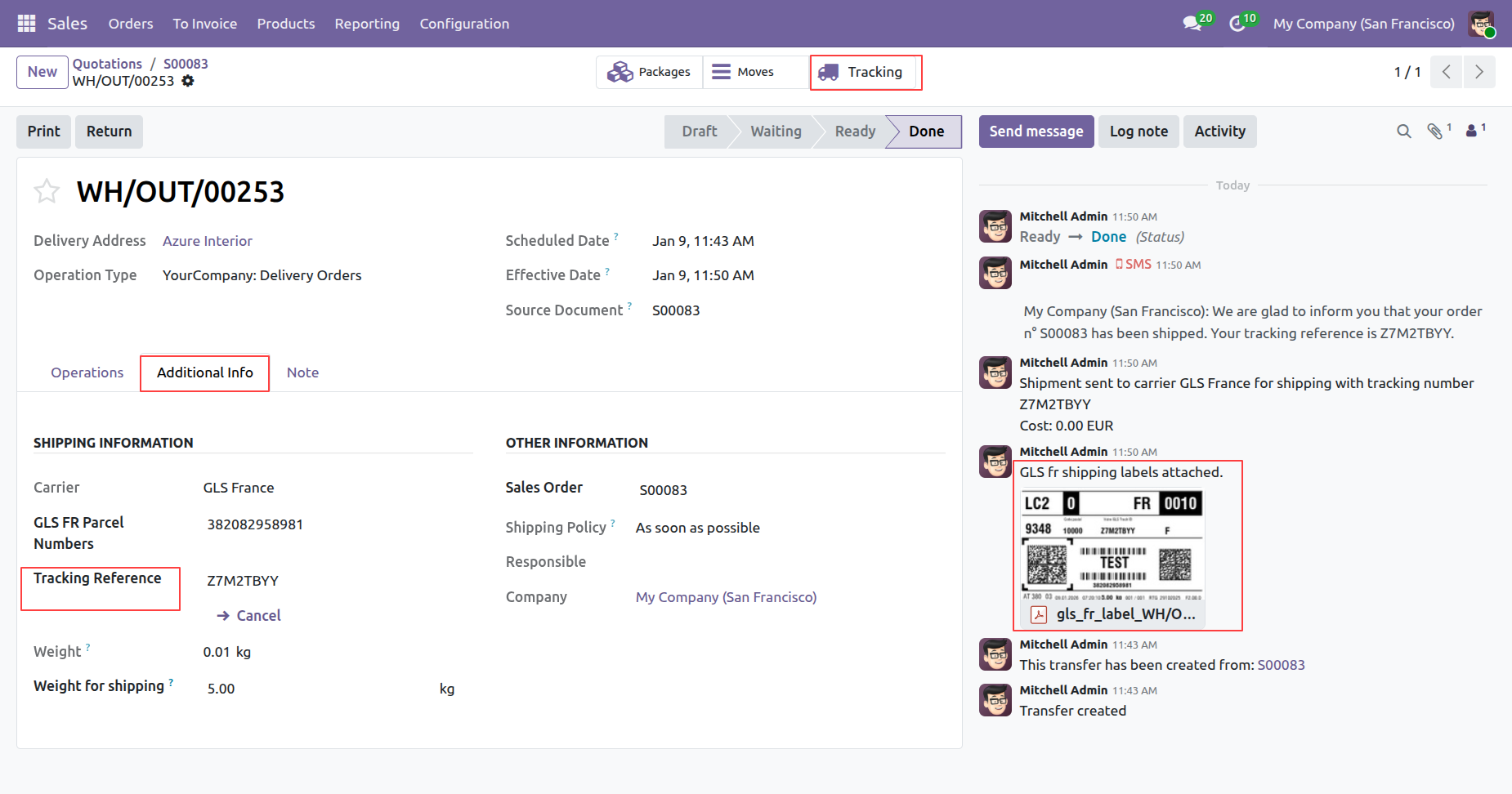Click the Done status stage

[926, 132]
